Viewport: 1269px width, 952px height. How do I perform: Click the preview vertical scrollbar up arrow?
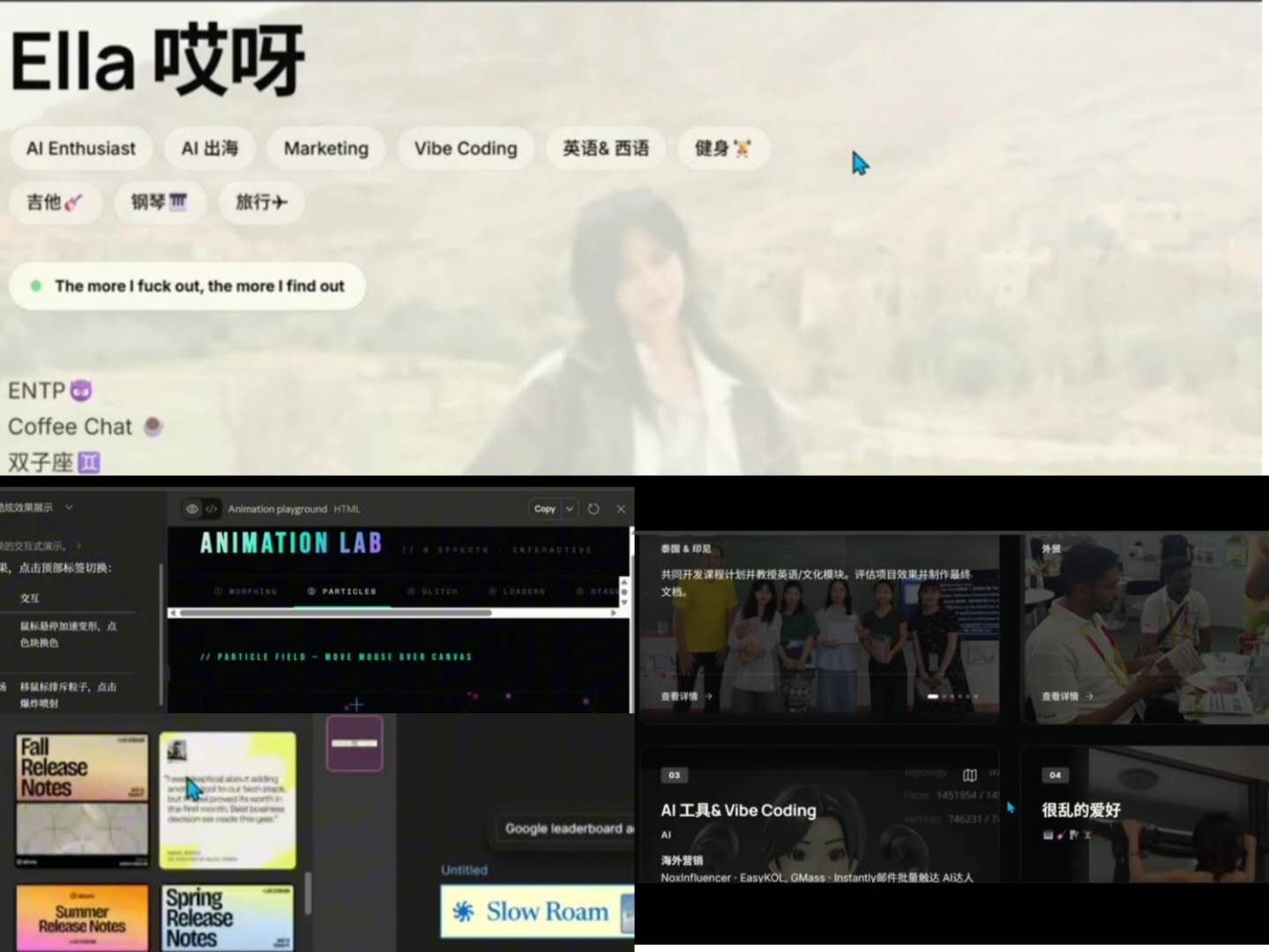624,582
